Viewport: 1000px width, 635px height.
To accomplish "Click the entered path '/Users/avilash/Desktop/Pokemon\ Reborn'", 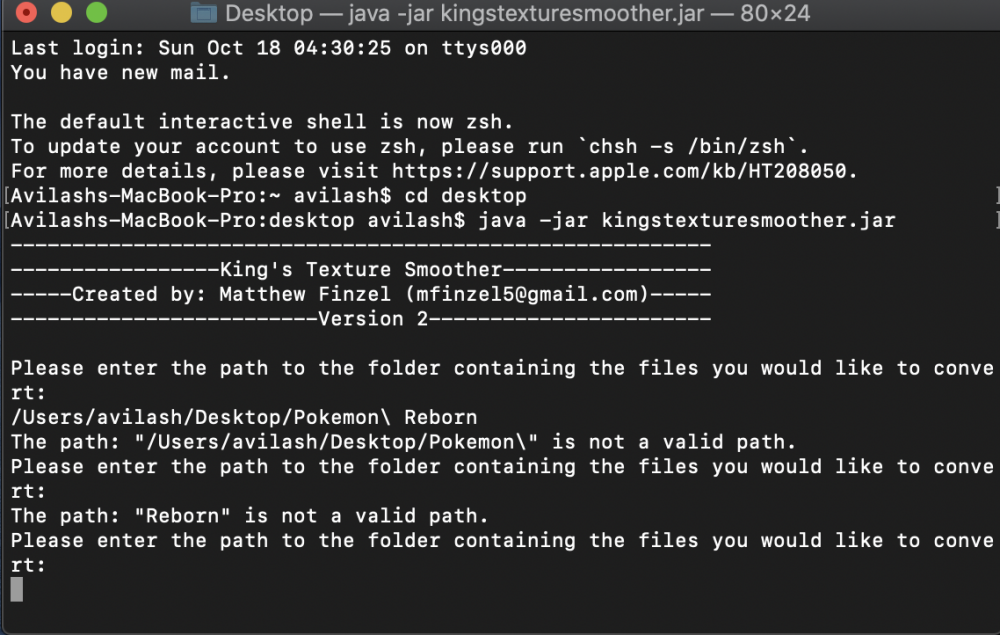I will pyautogui.click(x=244, y=418).
